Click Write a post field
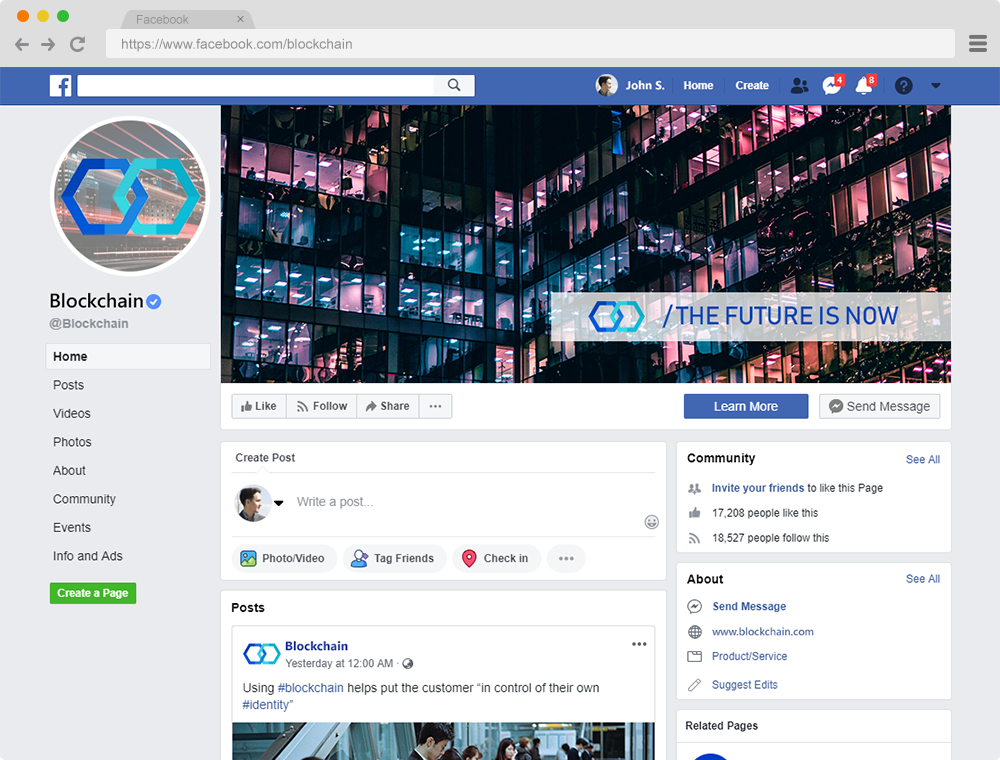This screenshot has height=760, width=1000. point(335,502)
